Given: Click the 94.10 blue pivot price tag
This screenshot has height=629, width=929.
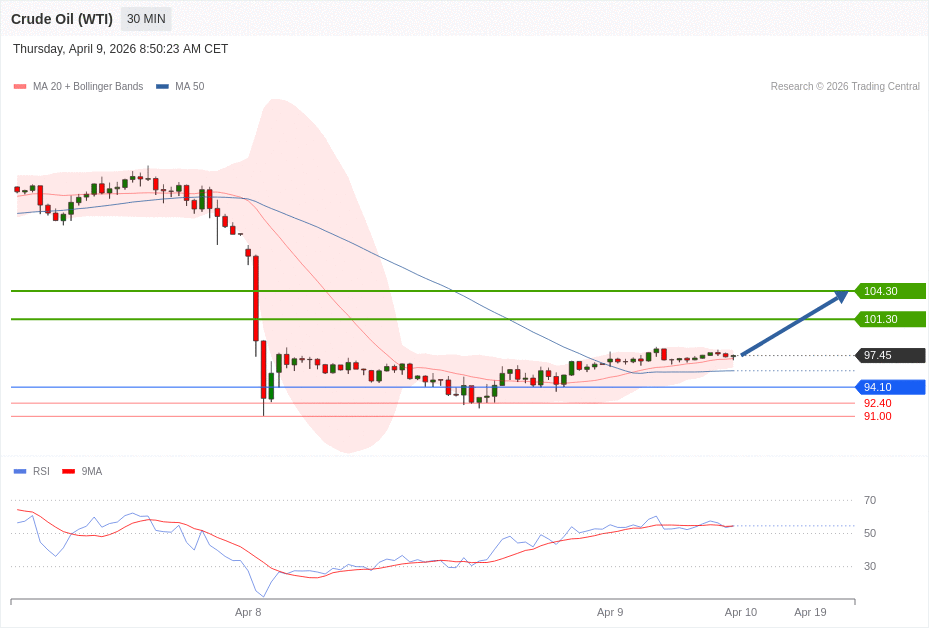Looking at the screenshot, I should click(x=889, y=387).
